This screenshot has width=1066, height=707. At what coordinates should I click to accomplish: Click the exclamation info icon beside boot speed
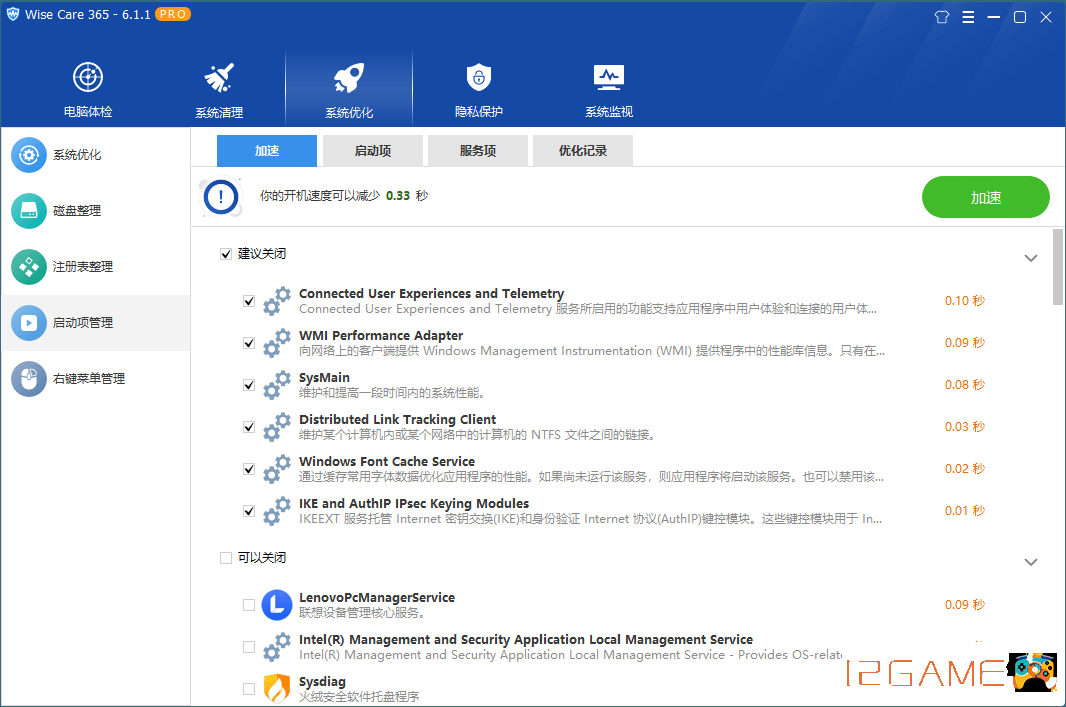[x=220, y=197]
